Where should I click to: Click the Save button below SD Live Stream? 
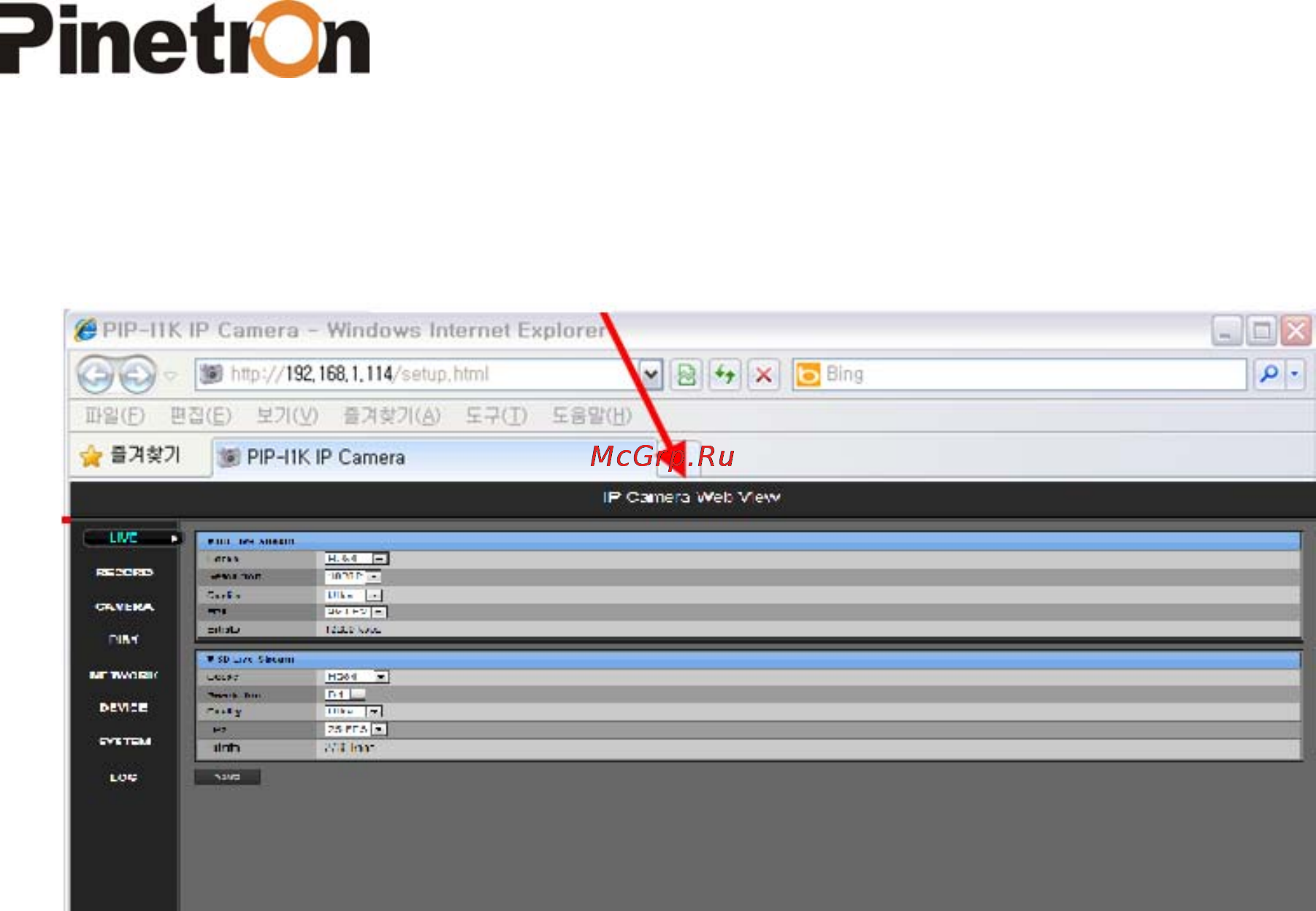[227, 777]
